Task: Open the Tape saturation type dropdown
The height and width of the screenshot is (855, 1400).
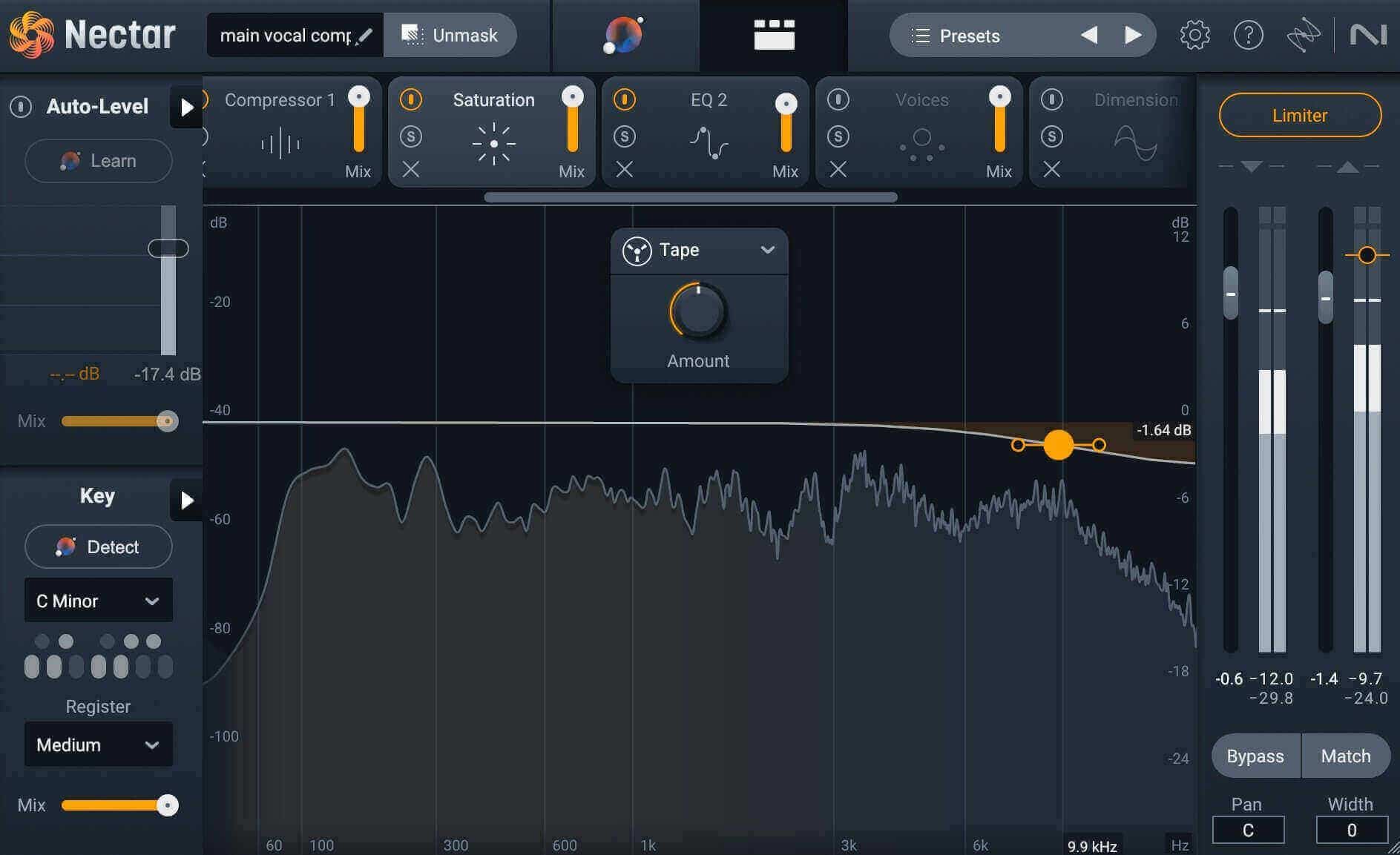Action: point(699,251)
